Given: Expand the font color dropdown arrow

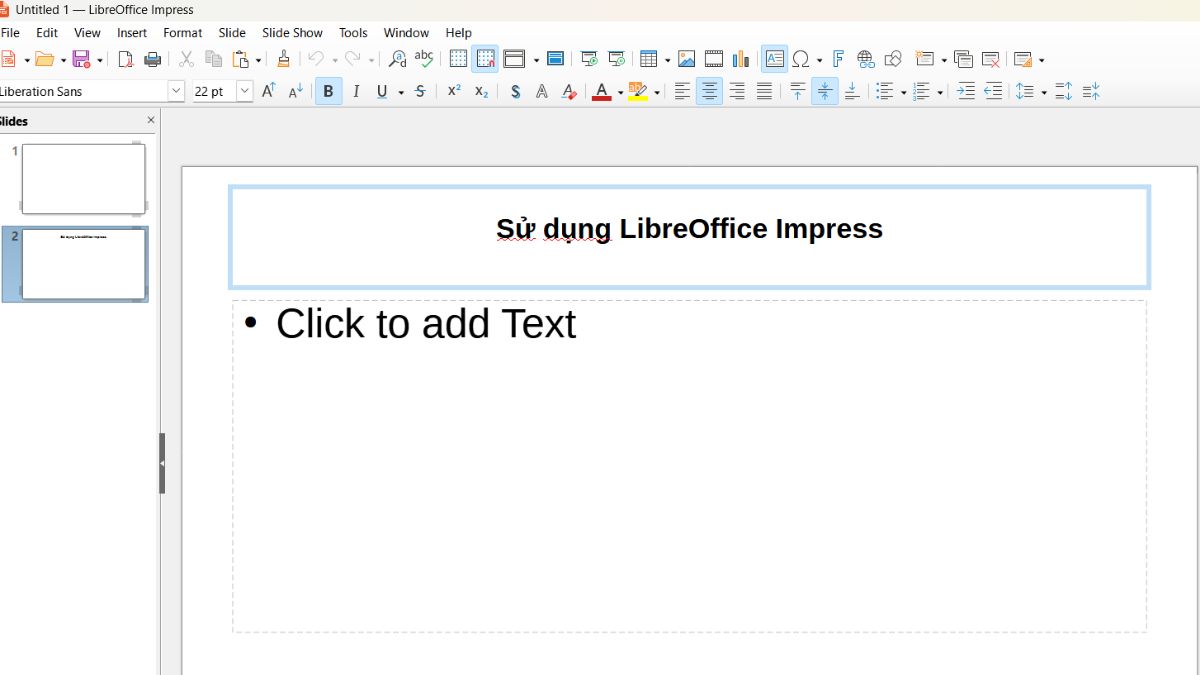Looking at the screenshot, I should (620, 92).
